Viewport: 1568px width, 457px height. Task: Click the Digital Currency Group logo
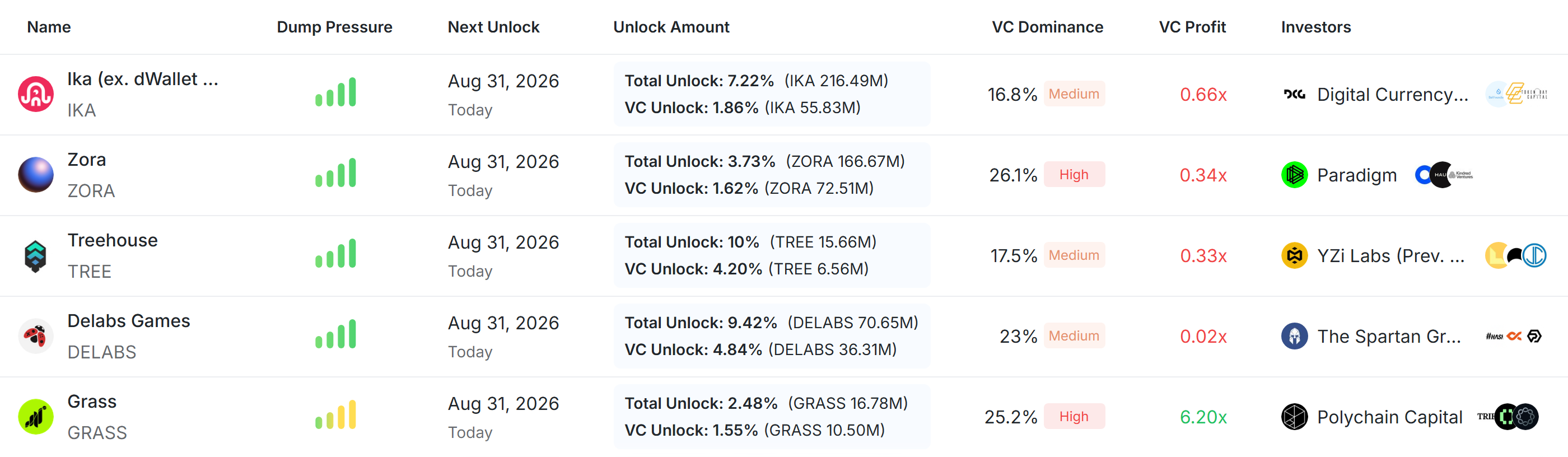point(1295,94)
